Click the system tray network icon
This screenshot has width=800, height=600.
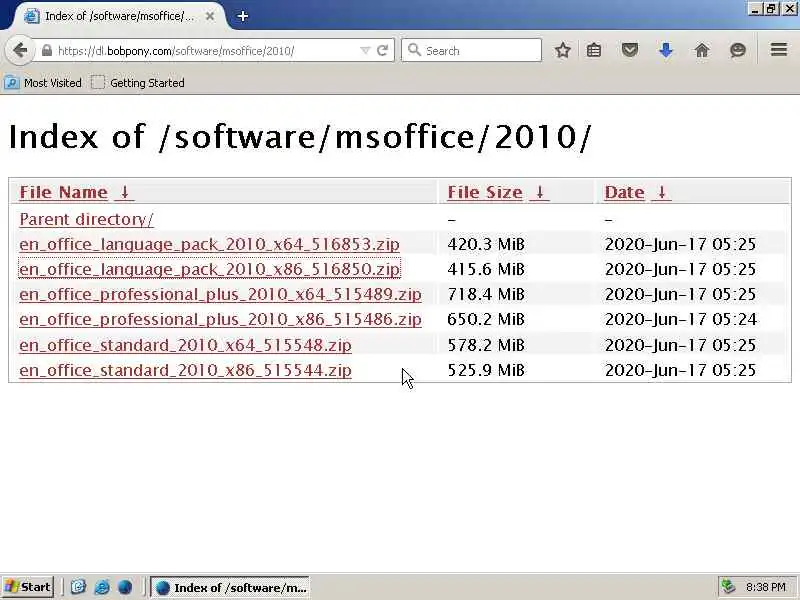tap(729, 587)
